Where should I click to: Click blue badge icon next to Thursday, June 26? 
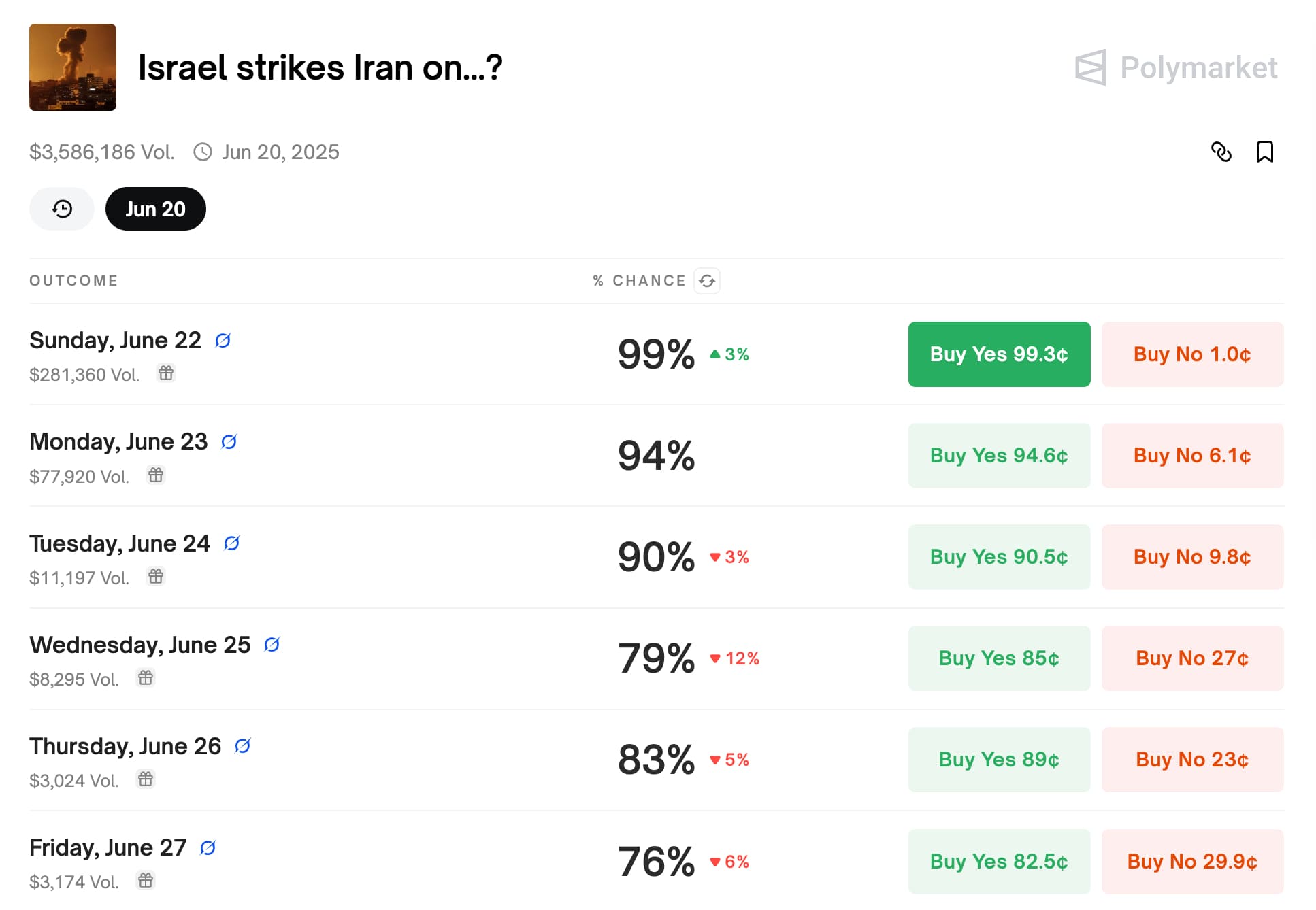click(x=243, y=746)
